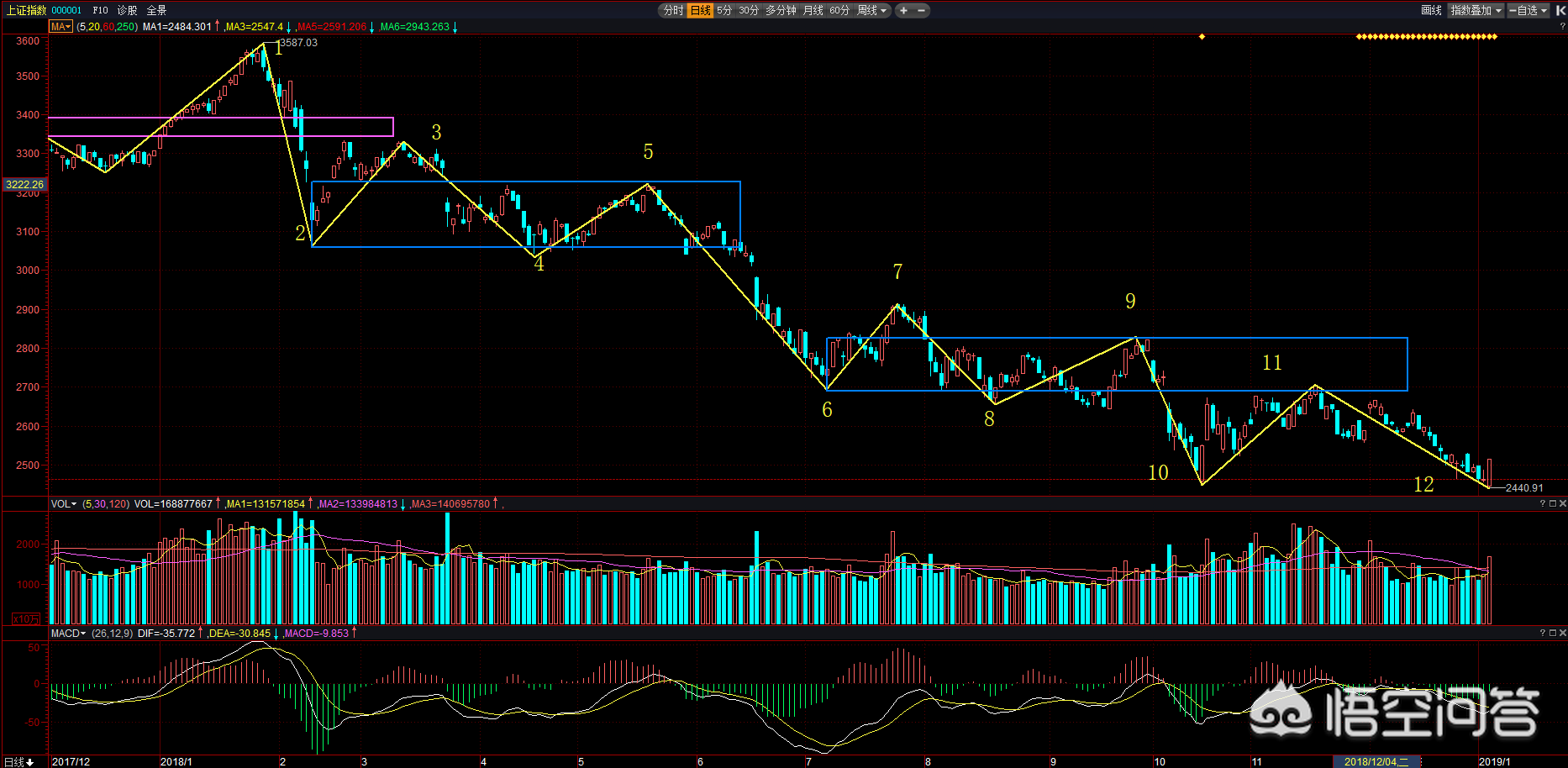
Task: Open the MA indicator dropdown
Action: click(x=61, y=27)
